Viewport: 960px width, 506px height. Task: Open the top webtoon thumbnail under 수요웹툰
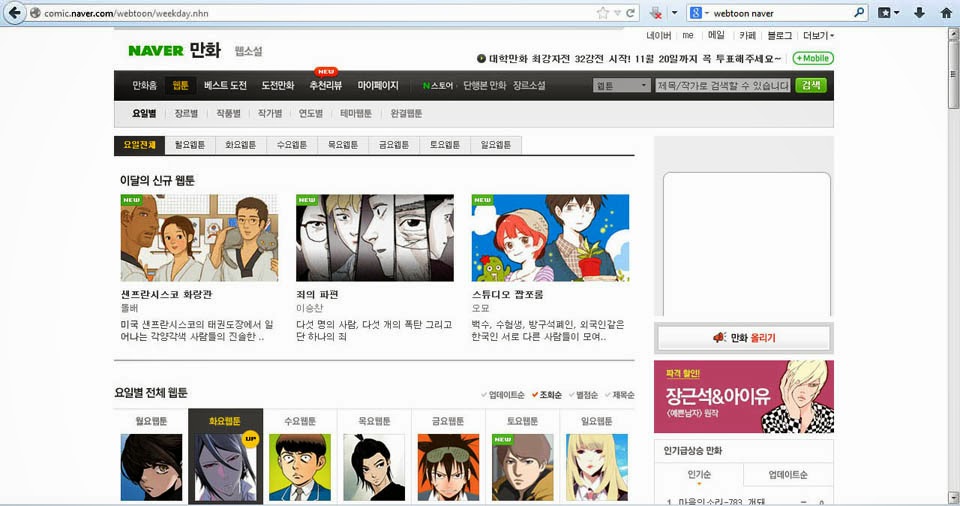click(300, 467)
